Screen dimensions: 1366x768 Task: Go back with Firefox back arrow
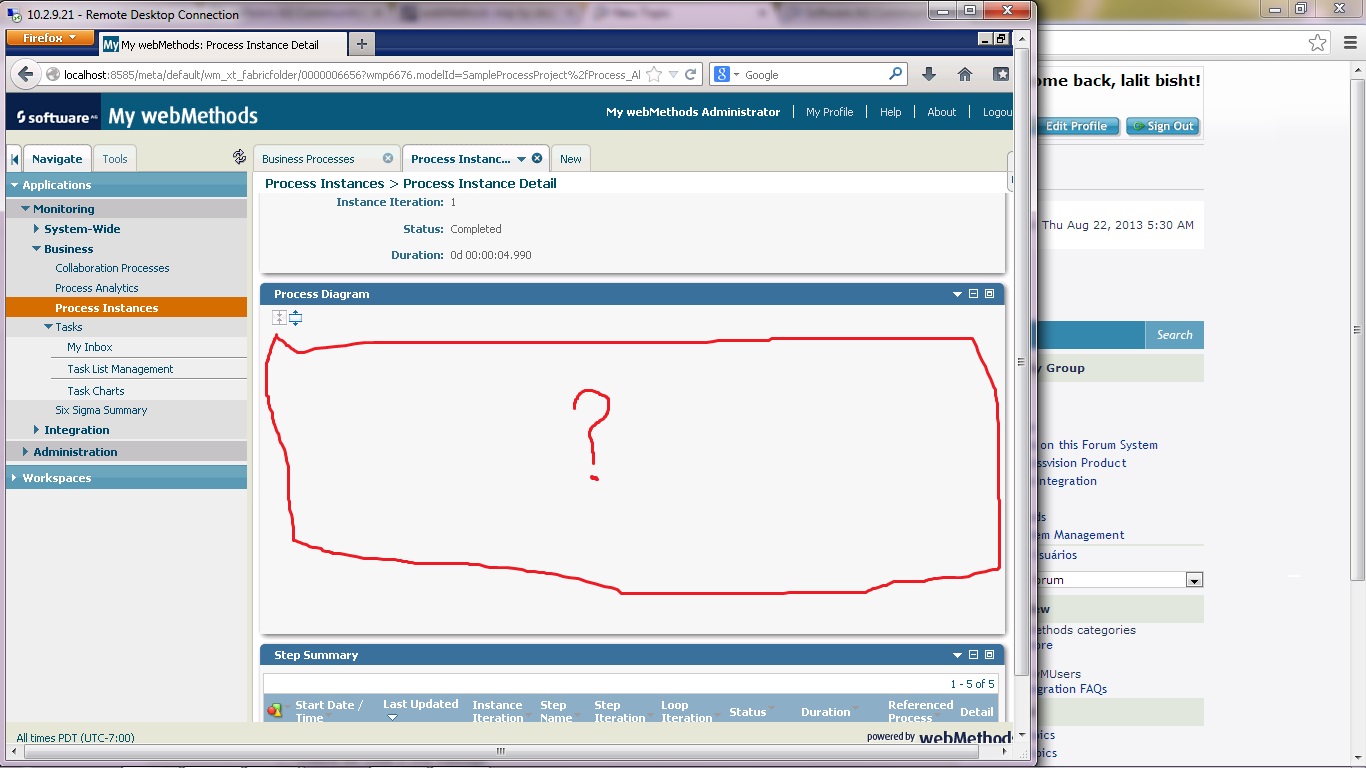(x=27, y=74)
